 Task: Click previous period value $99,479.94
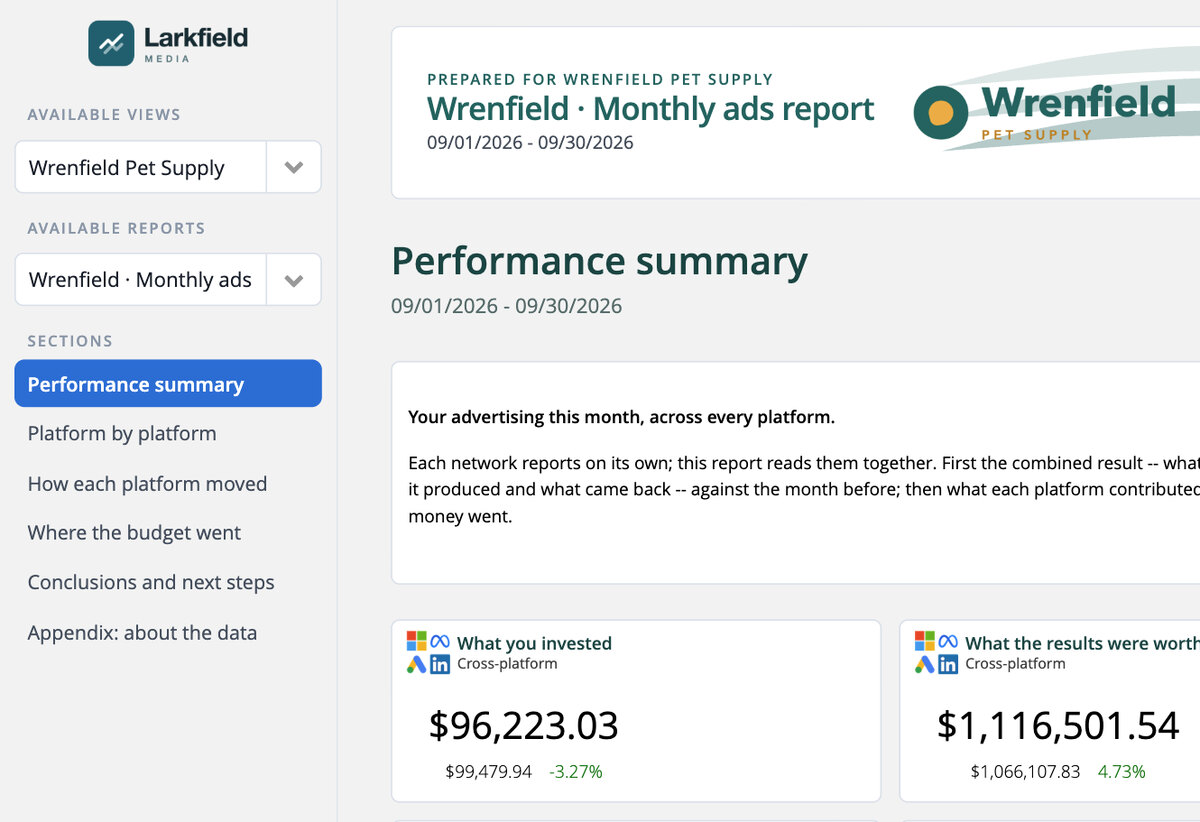tap(489, 772)
